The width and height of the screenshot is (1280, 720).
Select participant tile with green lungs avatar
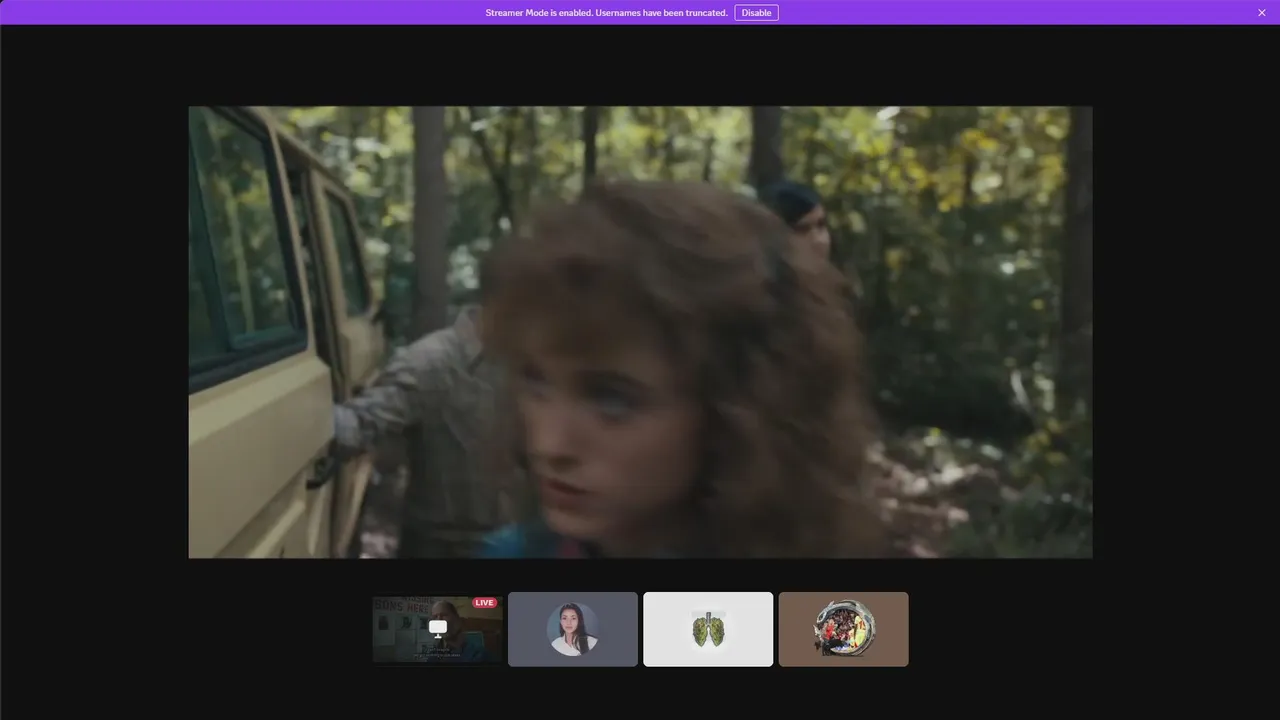pos(708,629)
